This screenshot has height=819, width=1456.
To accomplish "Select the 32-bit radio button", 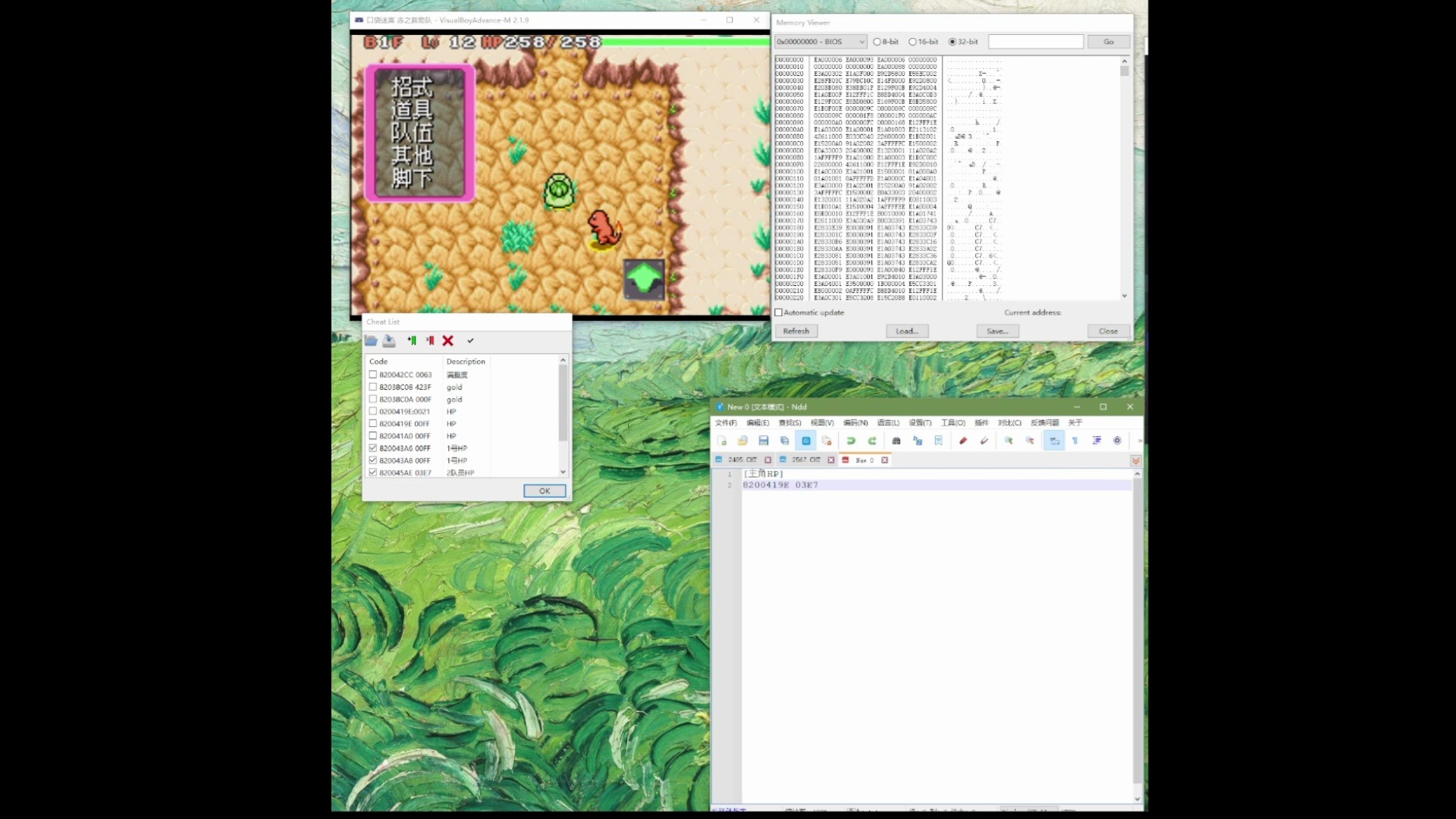I will click(x=952, y=42).
